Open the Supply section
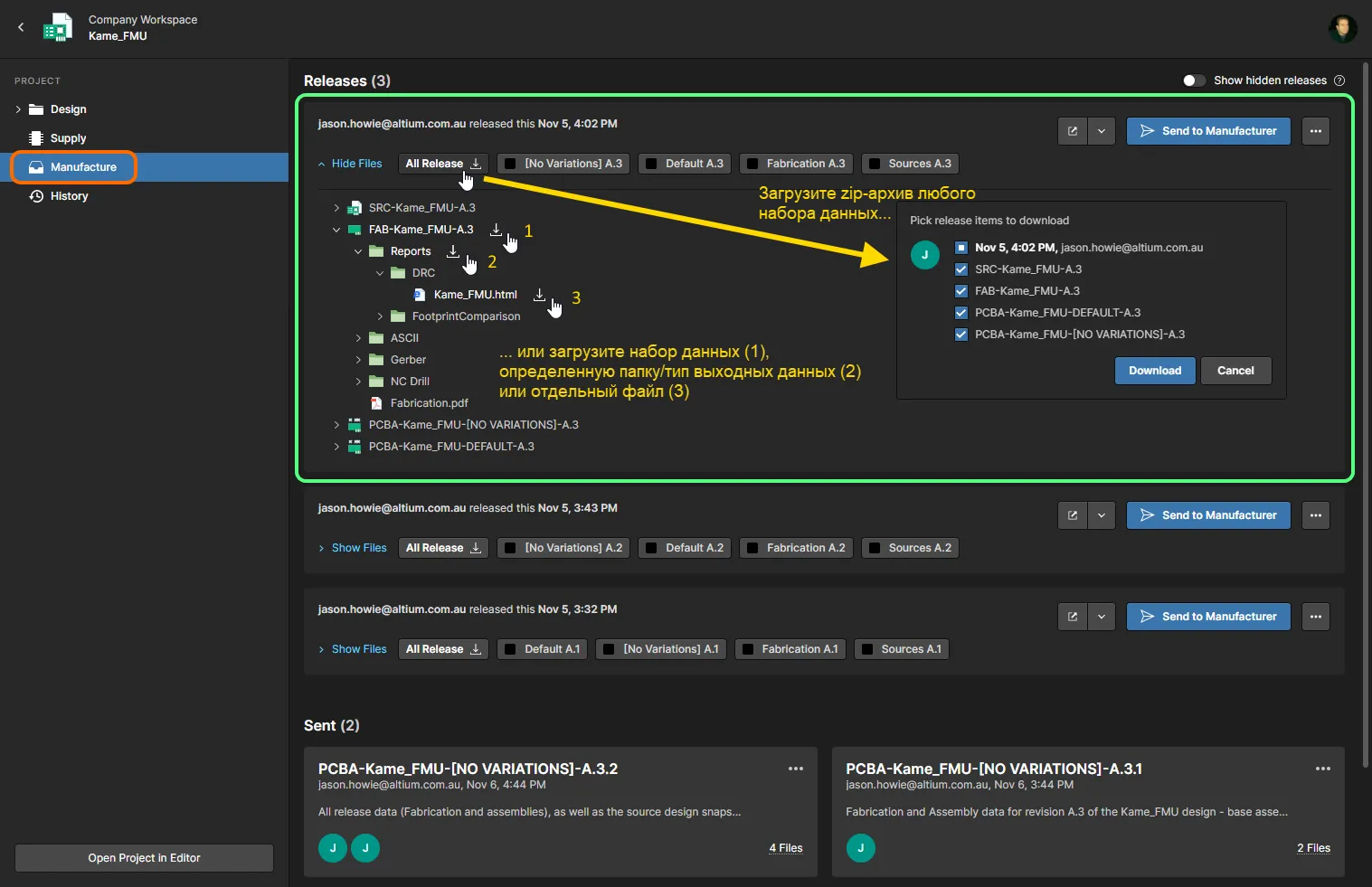Viewport: 1372px width, 887px height. pyautogui.click(x=68, y=138)
